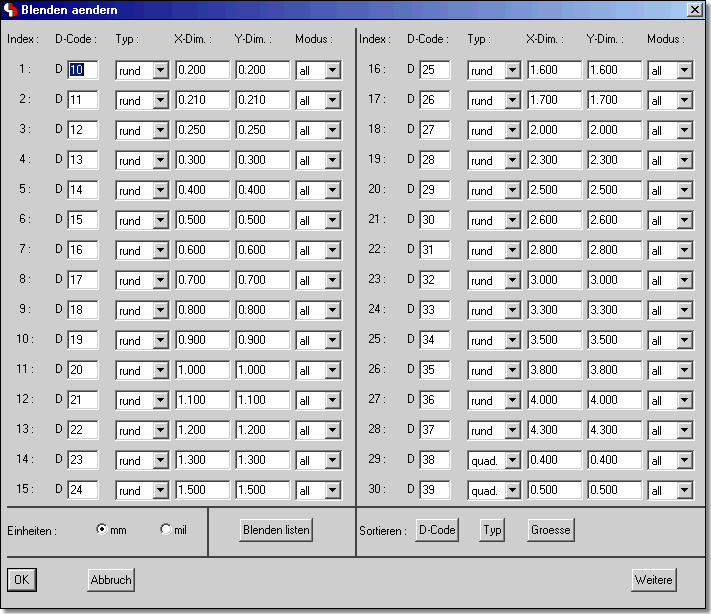Viewport: 711px width, 614px height.
Task: Select the mm units radio button
Action: point(102,529)
